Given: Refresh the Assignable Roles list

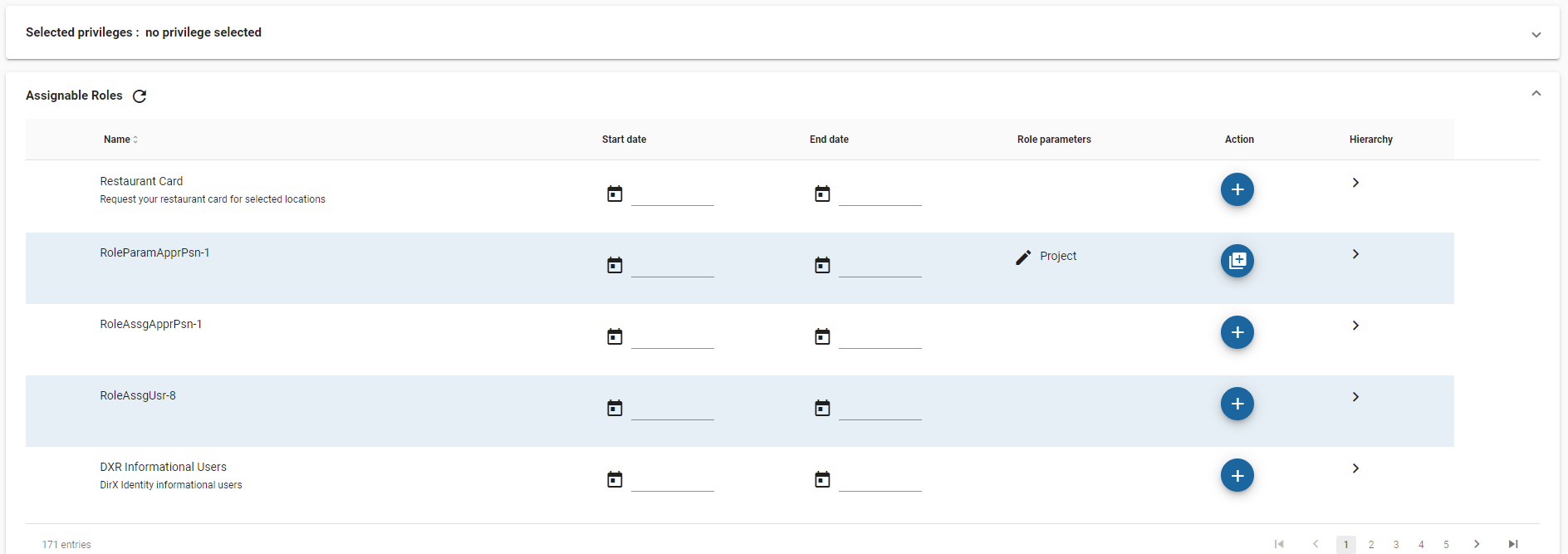Looking at the screenshot, I should click(x=140, y=96).
